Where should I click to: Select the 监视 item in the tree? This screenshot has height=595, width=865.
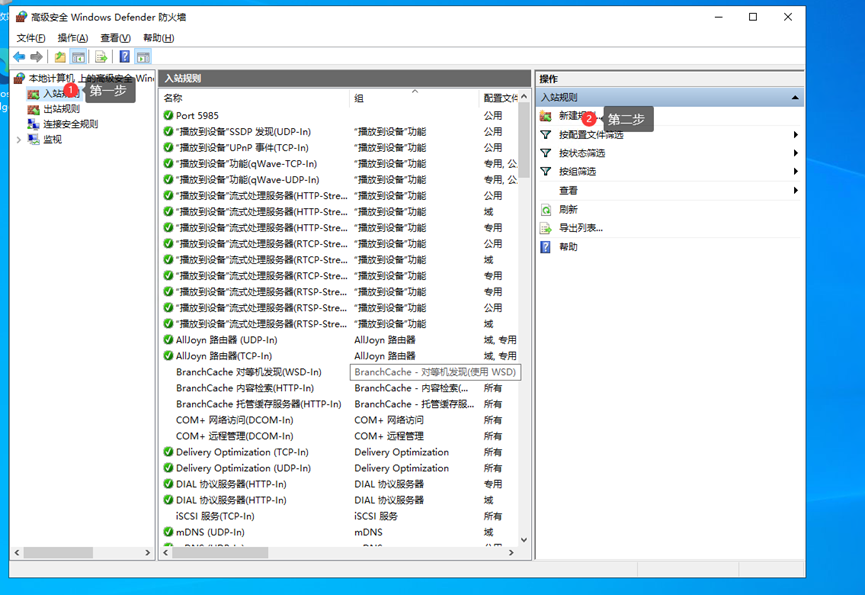[x=52, y=140]
